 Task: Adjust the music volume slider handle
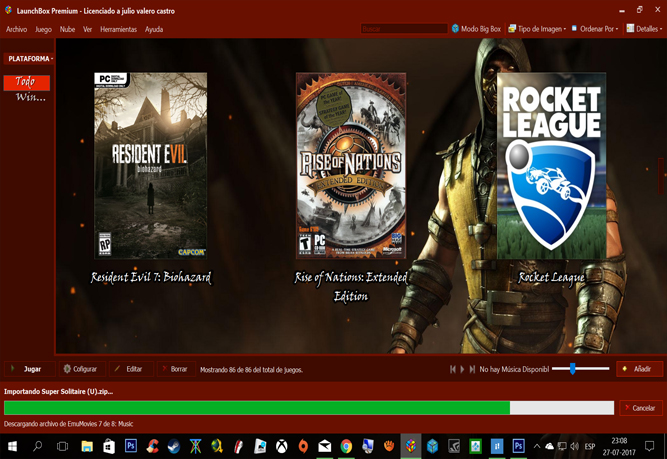coord(573,368)
